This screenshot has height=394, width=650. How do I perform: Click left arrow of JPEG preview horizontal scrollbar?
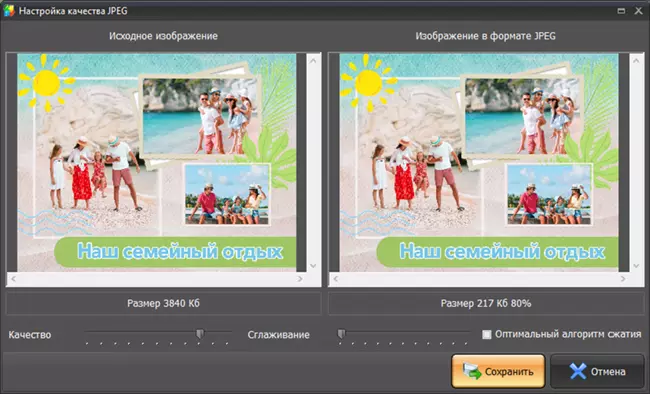pyautogui.click(x=336, y=279)
